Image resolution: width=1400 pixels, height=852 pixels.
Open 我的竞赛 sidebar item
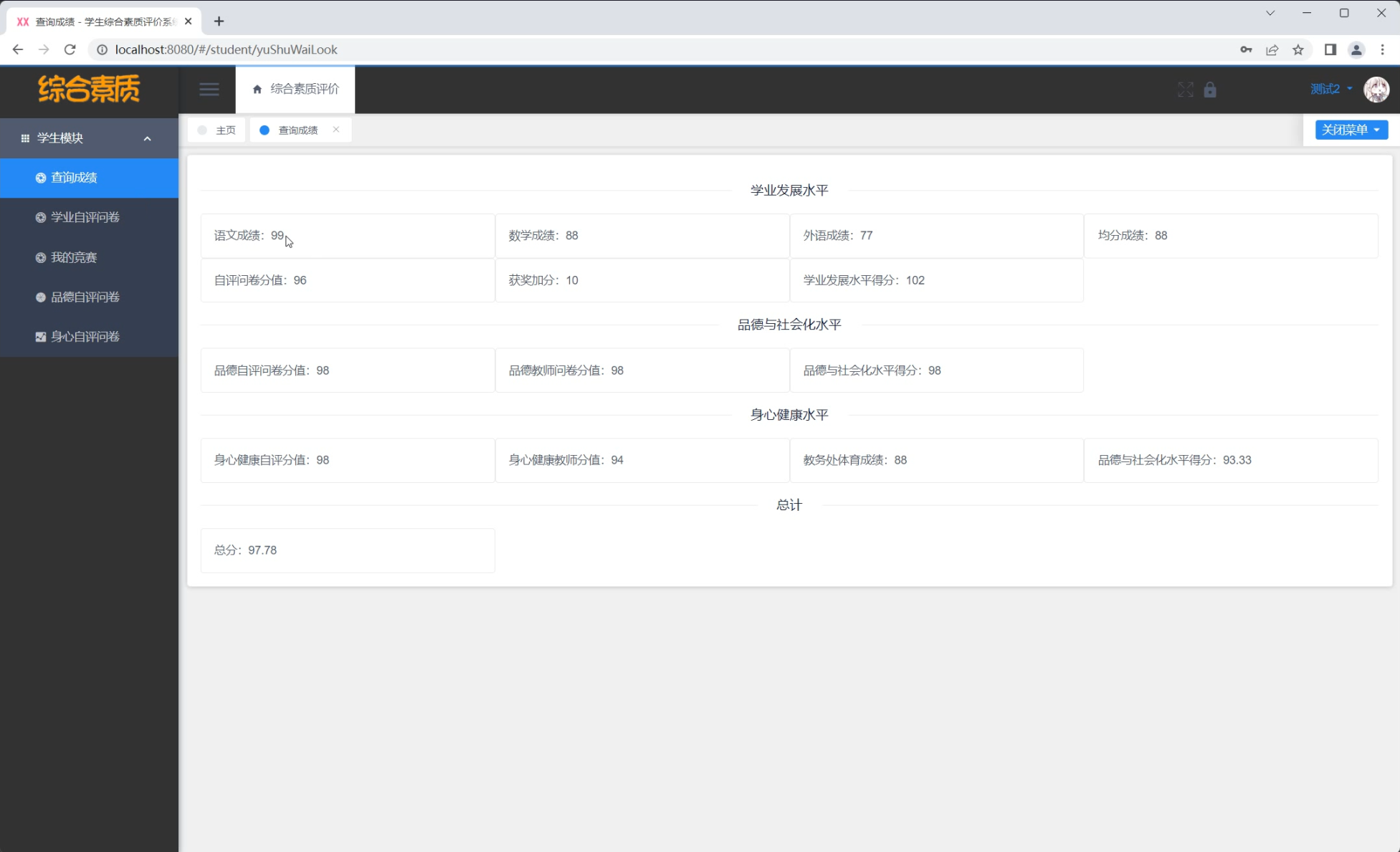pyautogui.click(x=74, y=257)
